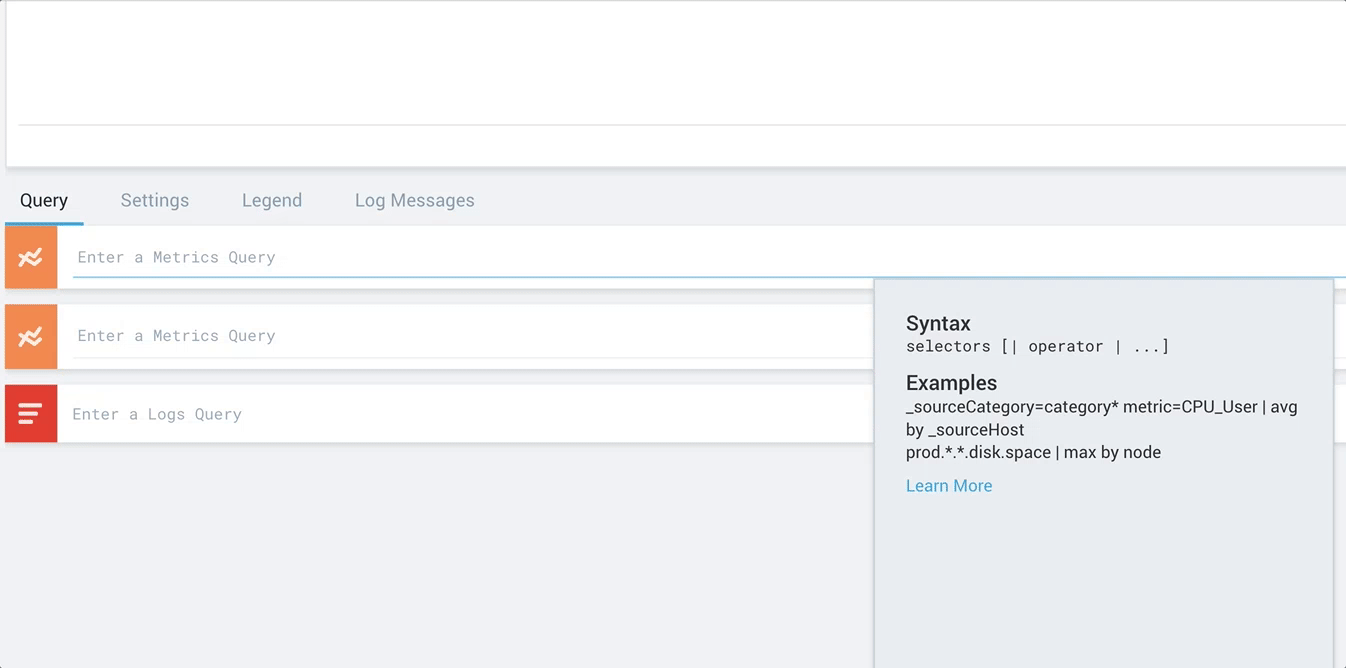Select the Query tab
The width and height of the screenshot is (1346, 668).
coord(44,200)
